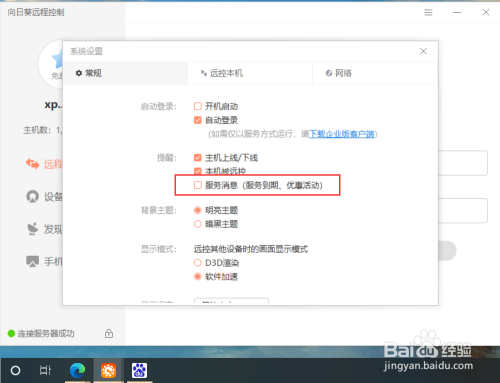Open the Windows search circle in taskbar
The image size is (500, 383).
[x=15, y=370]
